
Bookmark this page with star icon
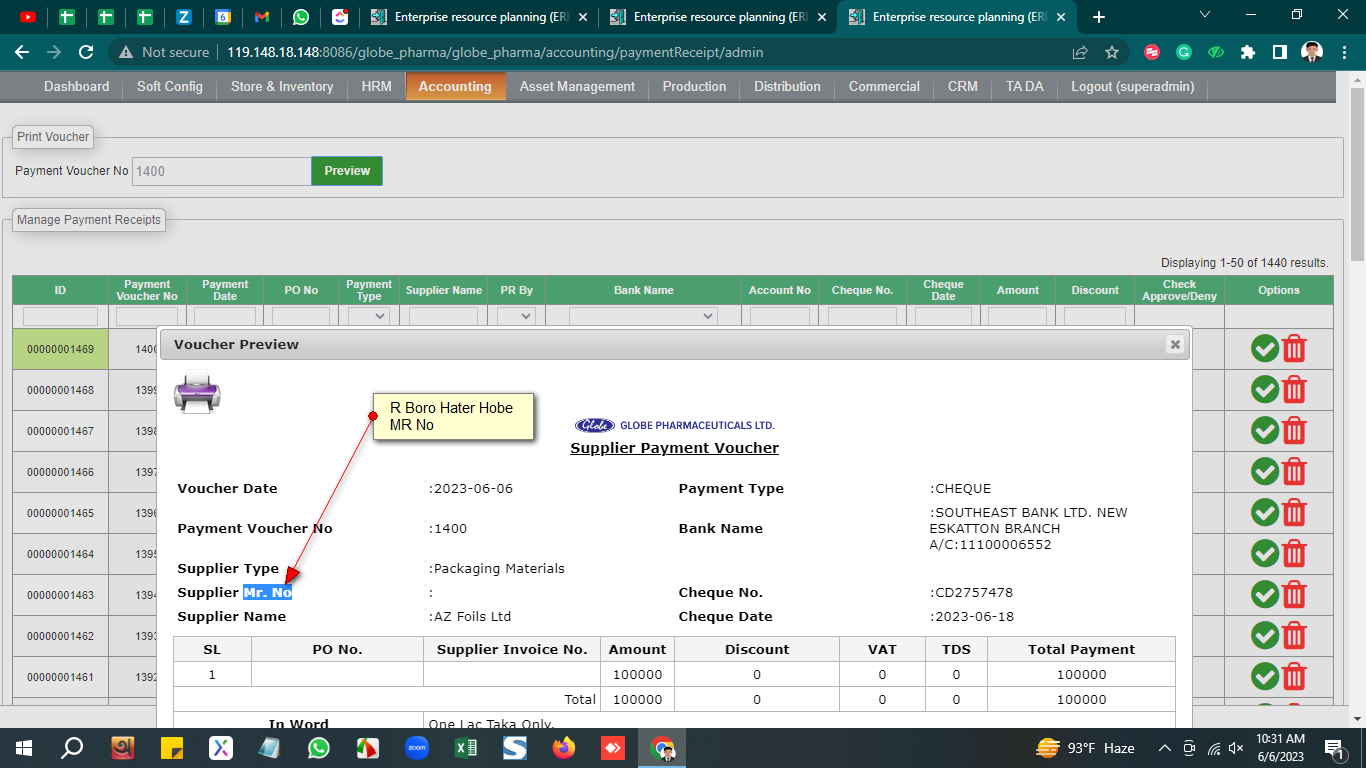(1112, 52)
